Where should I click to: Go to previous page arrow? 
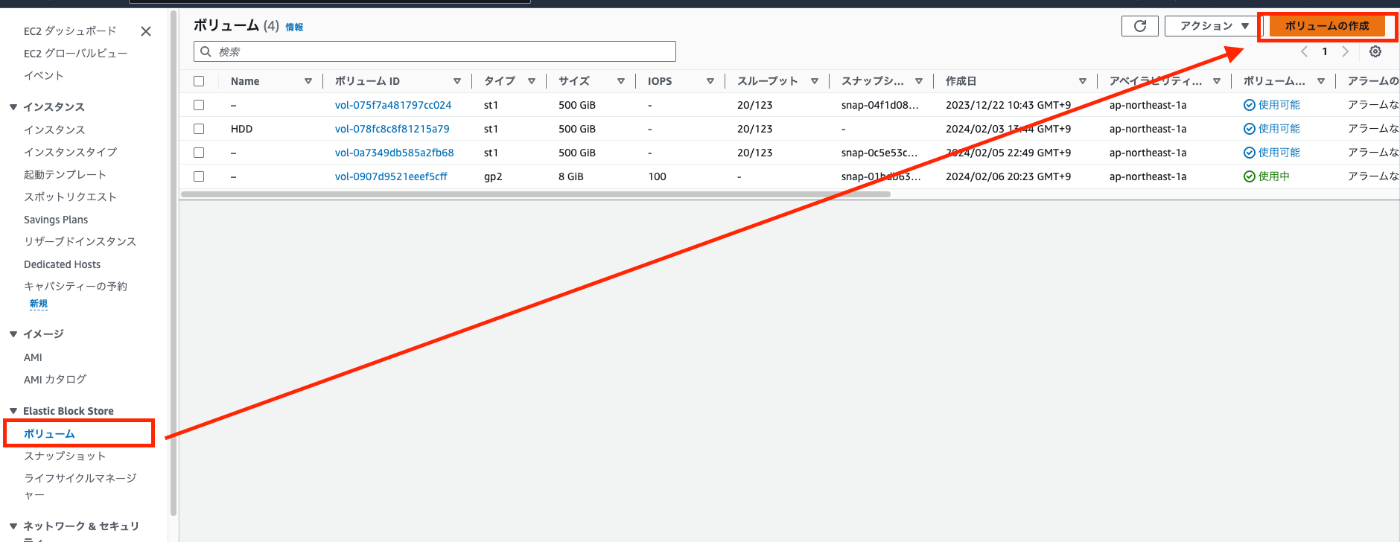(1304, 51)
